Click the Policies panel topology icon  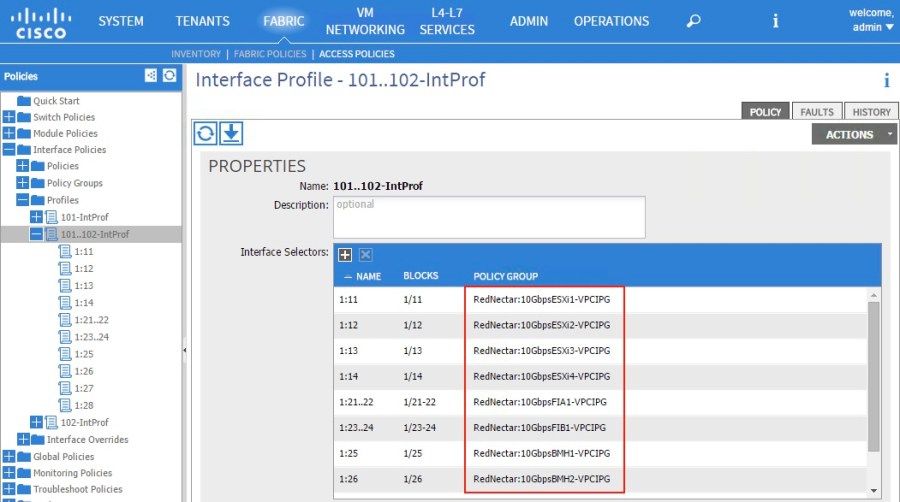[x=151, y=75]
